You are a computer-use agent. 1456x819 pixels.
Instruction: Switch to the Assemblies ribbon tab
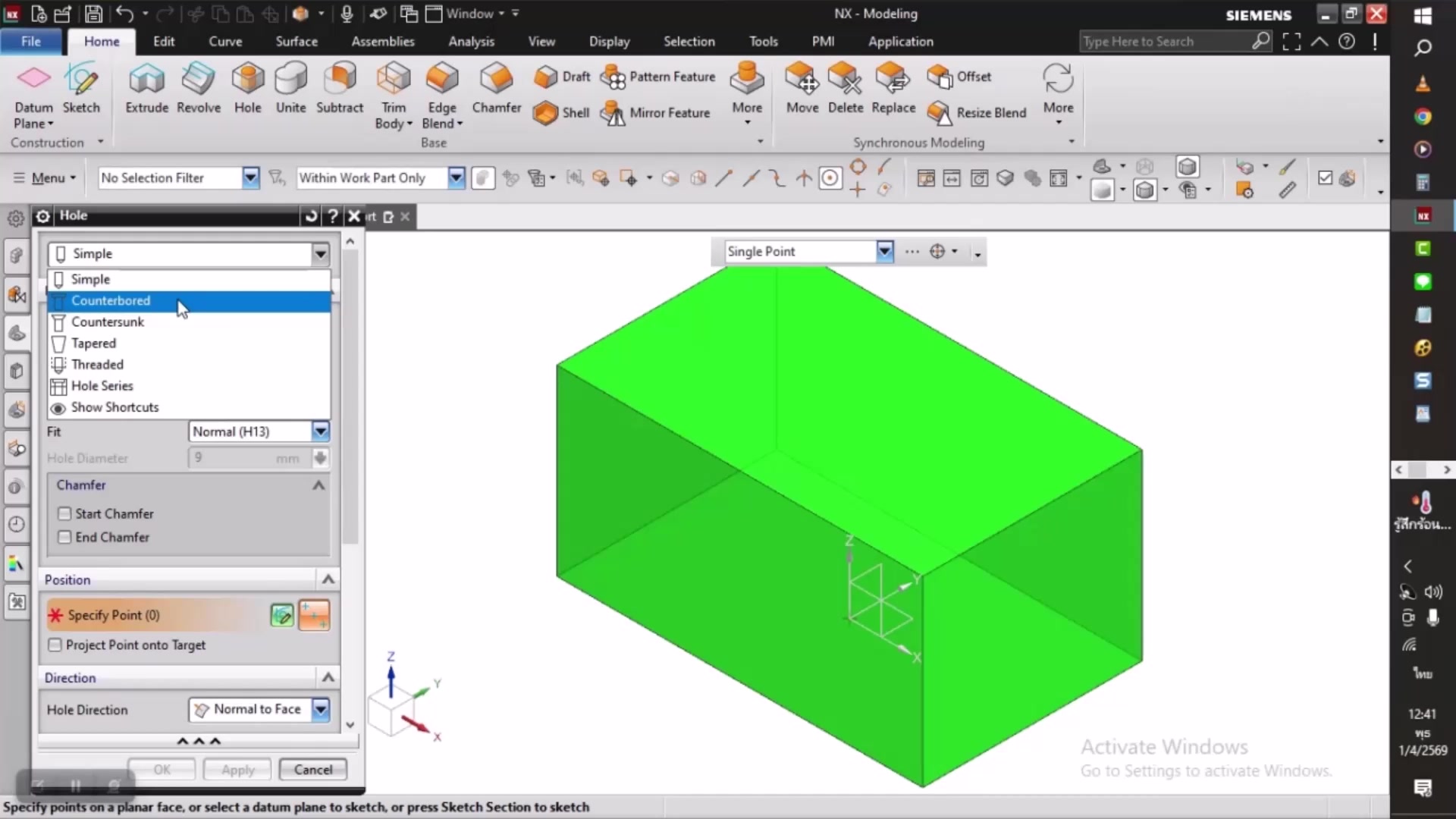(x=383, y=42)
